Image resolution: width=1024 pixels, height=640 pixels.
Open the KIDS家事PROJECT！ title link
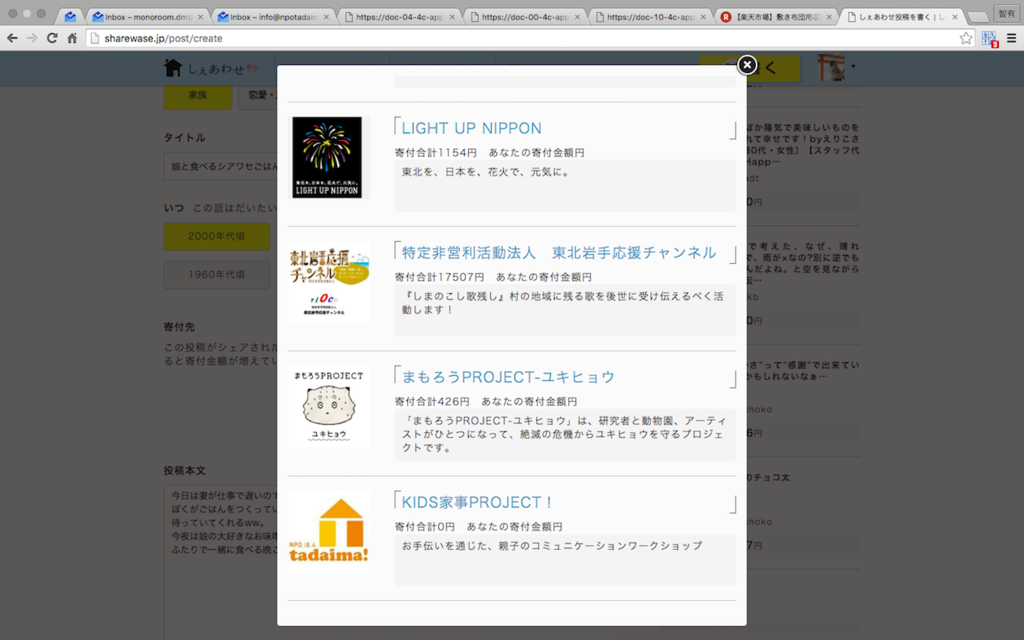(x=477, y=502)
